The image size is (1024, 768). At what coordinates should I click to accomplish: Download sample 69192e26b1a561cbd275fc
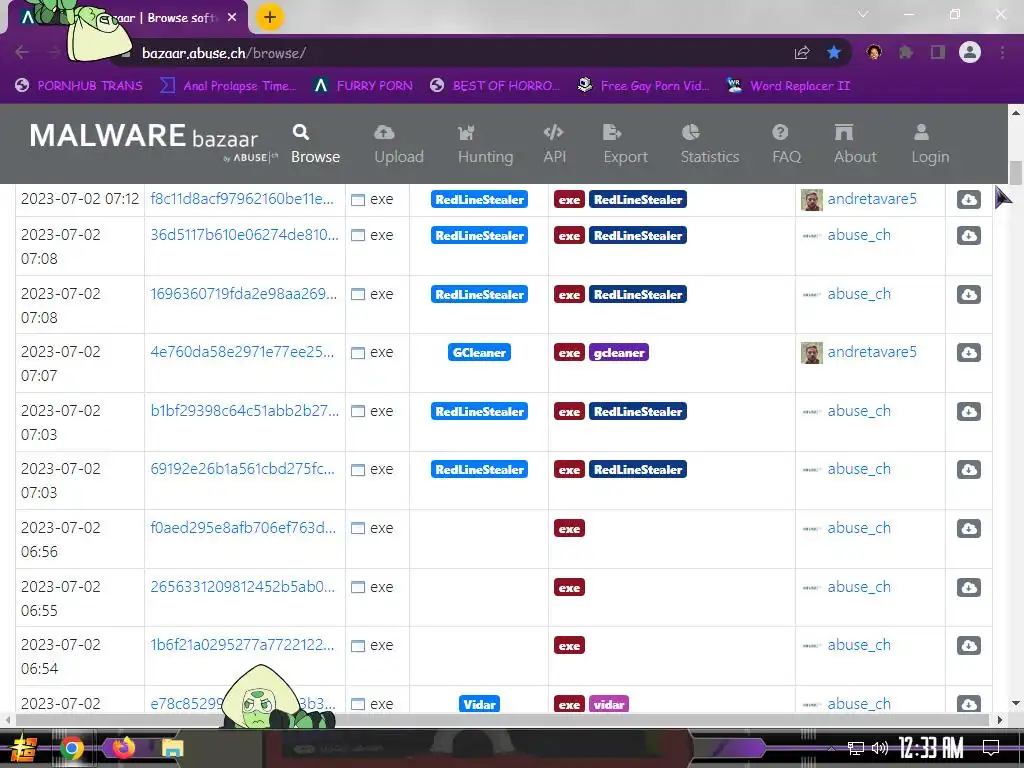tap(968, 469)
